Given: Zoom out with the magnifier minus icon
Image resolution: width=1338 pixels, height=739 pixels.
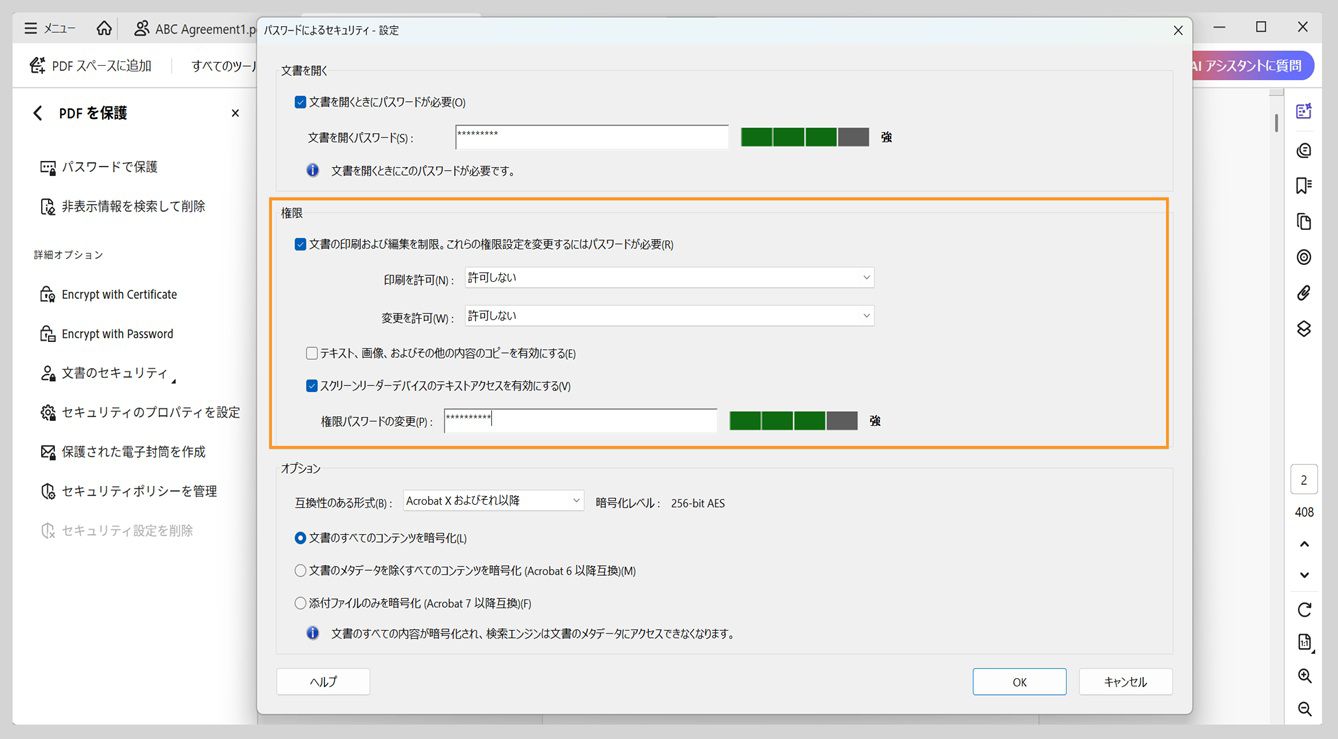Looking at the screenshot, I should (x=1304, y=709).
